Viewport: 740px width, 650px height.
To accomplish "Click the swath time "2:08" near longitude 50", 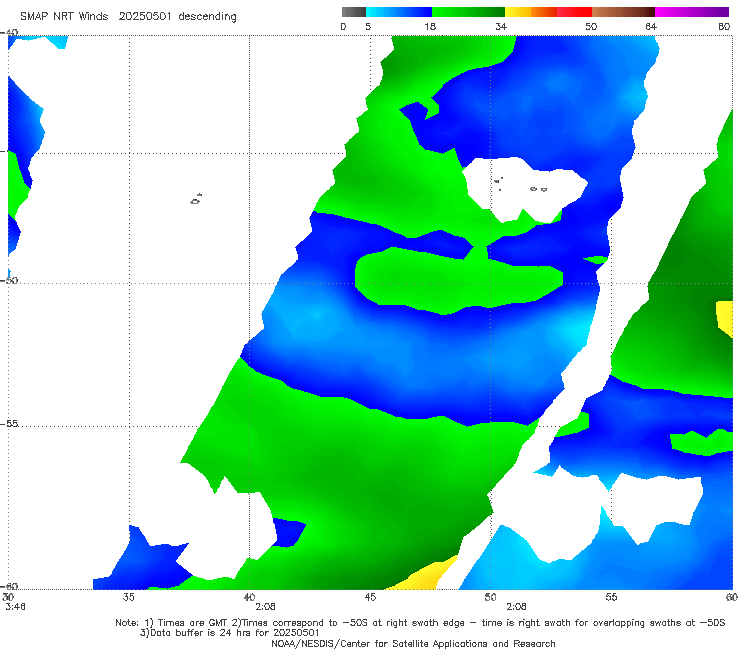I will point(516,606).
